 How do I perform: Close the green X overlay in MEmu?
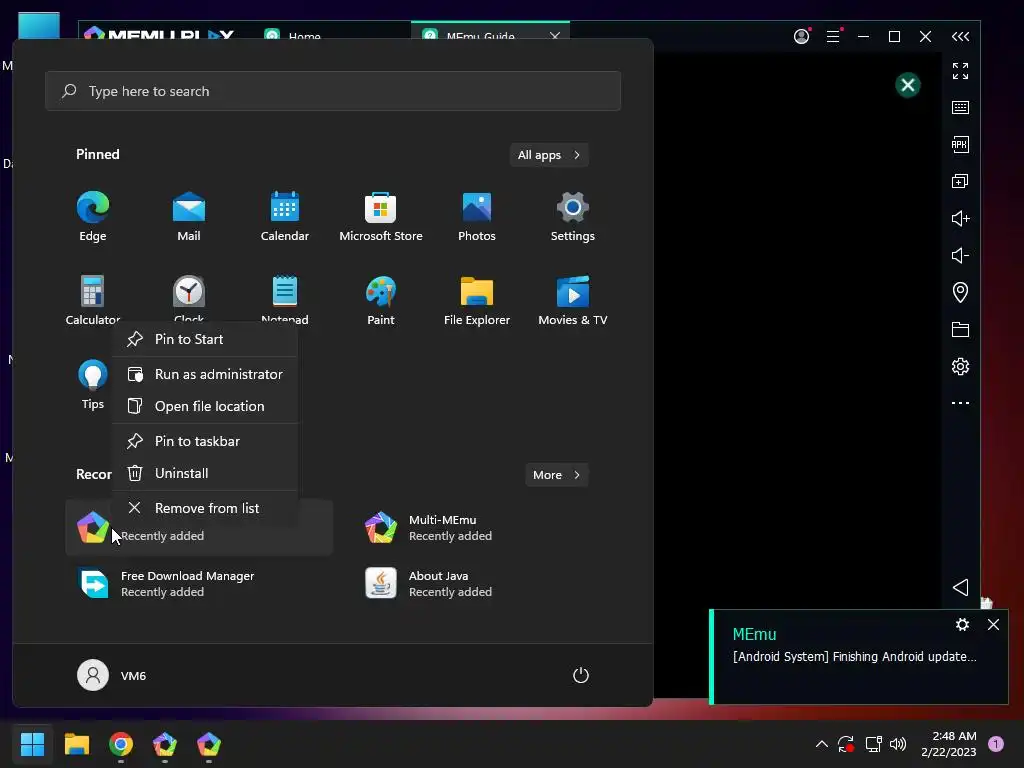point(908,85)
